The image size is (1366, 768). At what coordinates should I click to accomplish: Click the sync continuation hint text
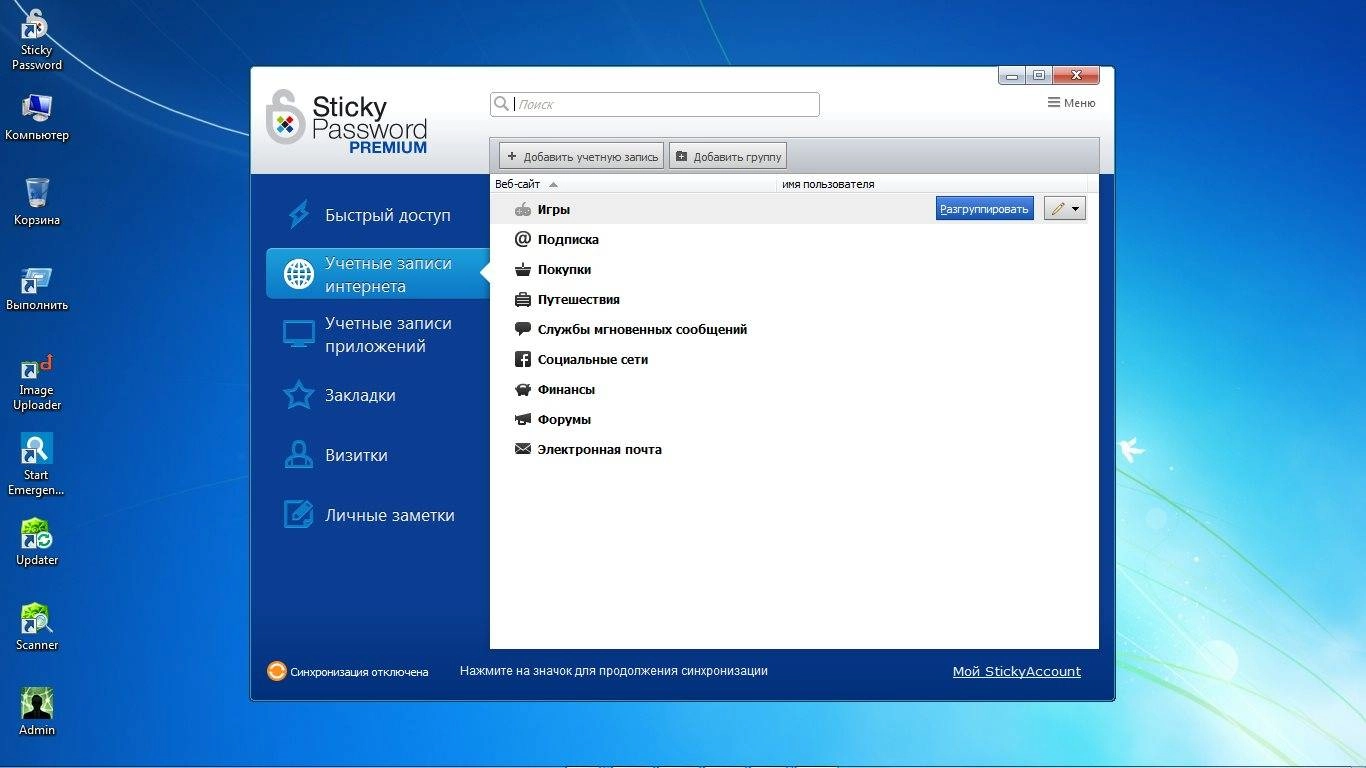pyautogui.click(x=614, y=671)
